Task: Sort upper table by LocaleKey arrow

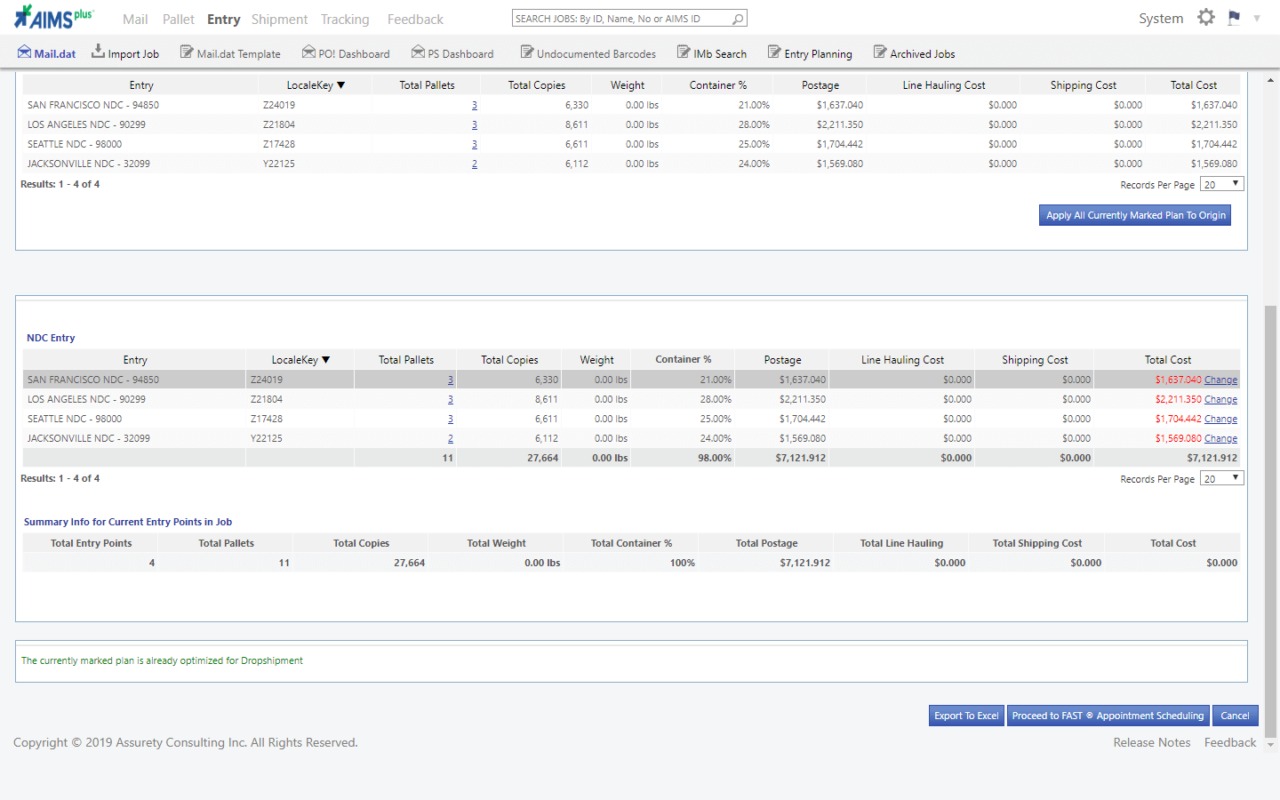Action: coord(341,86)
